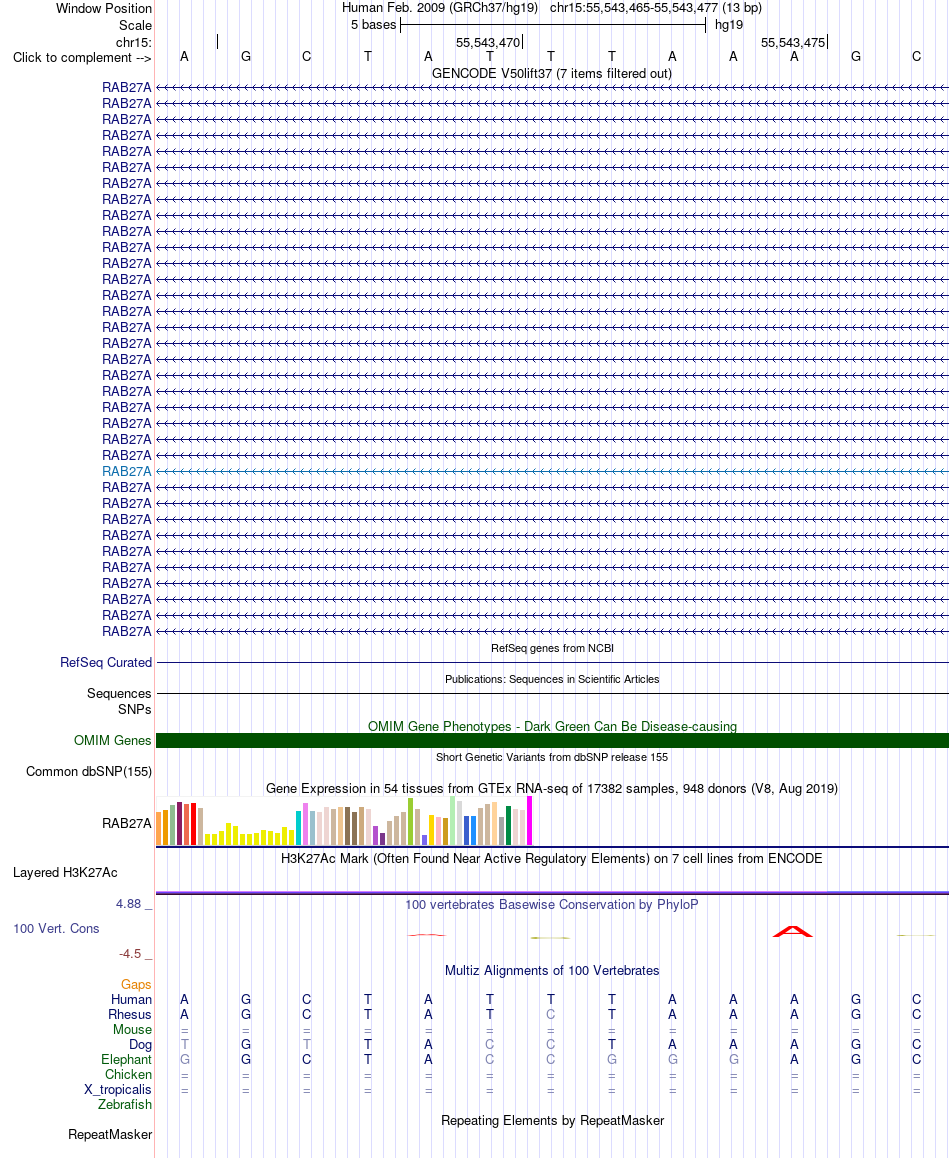This screenshot has height=1158, width=950.
Task: Click the 'Layered H3K27Ac' track label
Action: (x=65, y=872)
